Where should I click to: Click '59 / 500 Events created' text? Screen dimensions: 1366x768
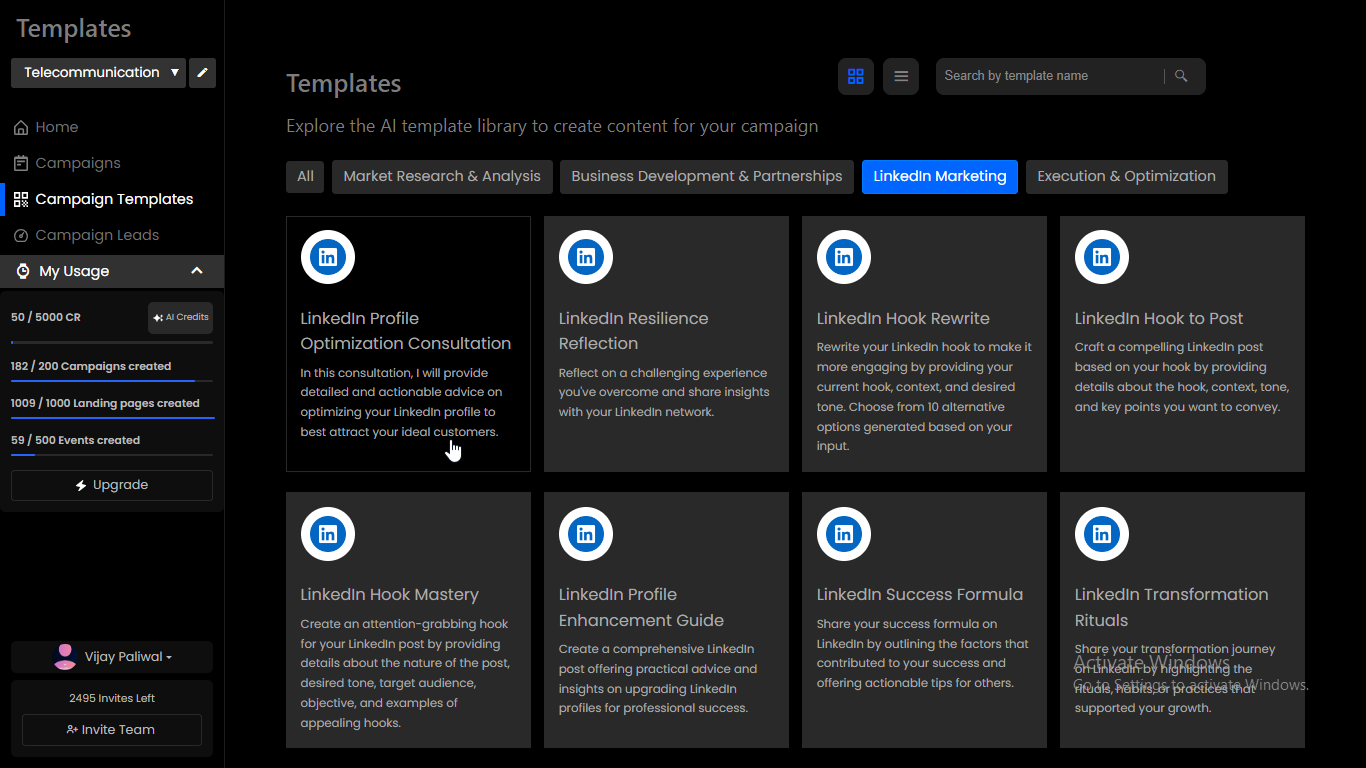click(75, 440)
